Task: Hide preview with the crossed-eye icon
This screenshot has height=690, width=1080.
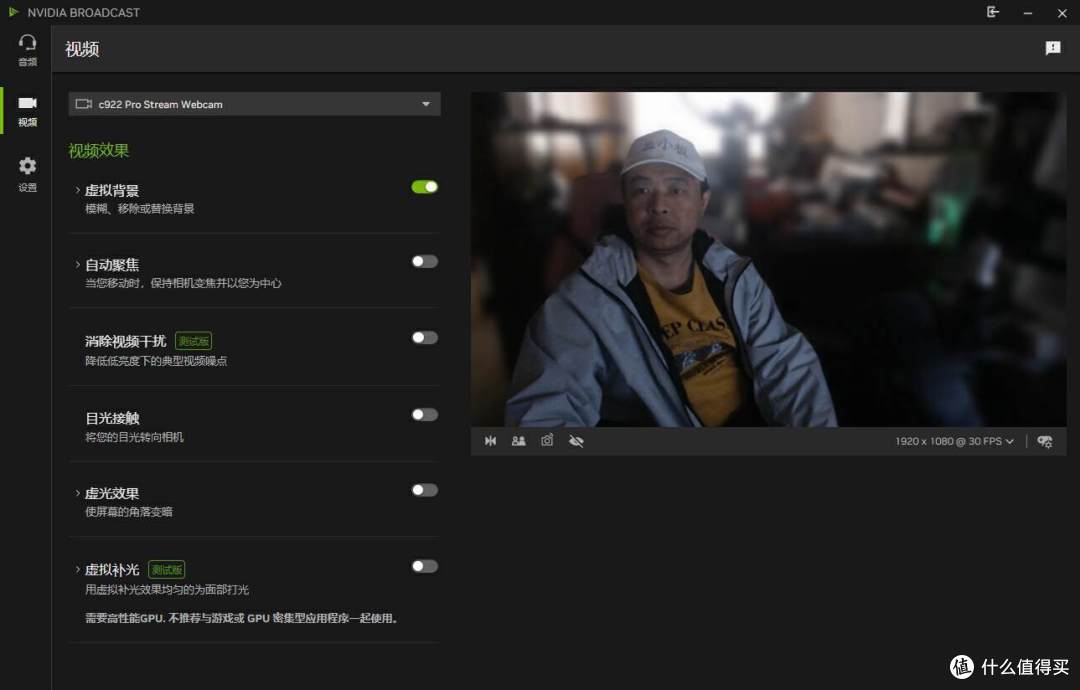Action: [x=577, y=441]
